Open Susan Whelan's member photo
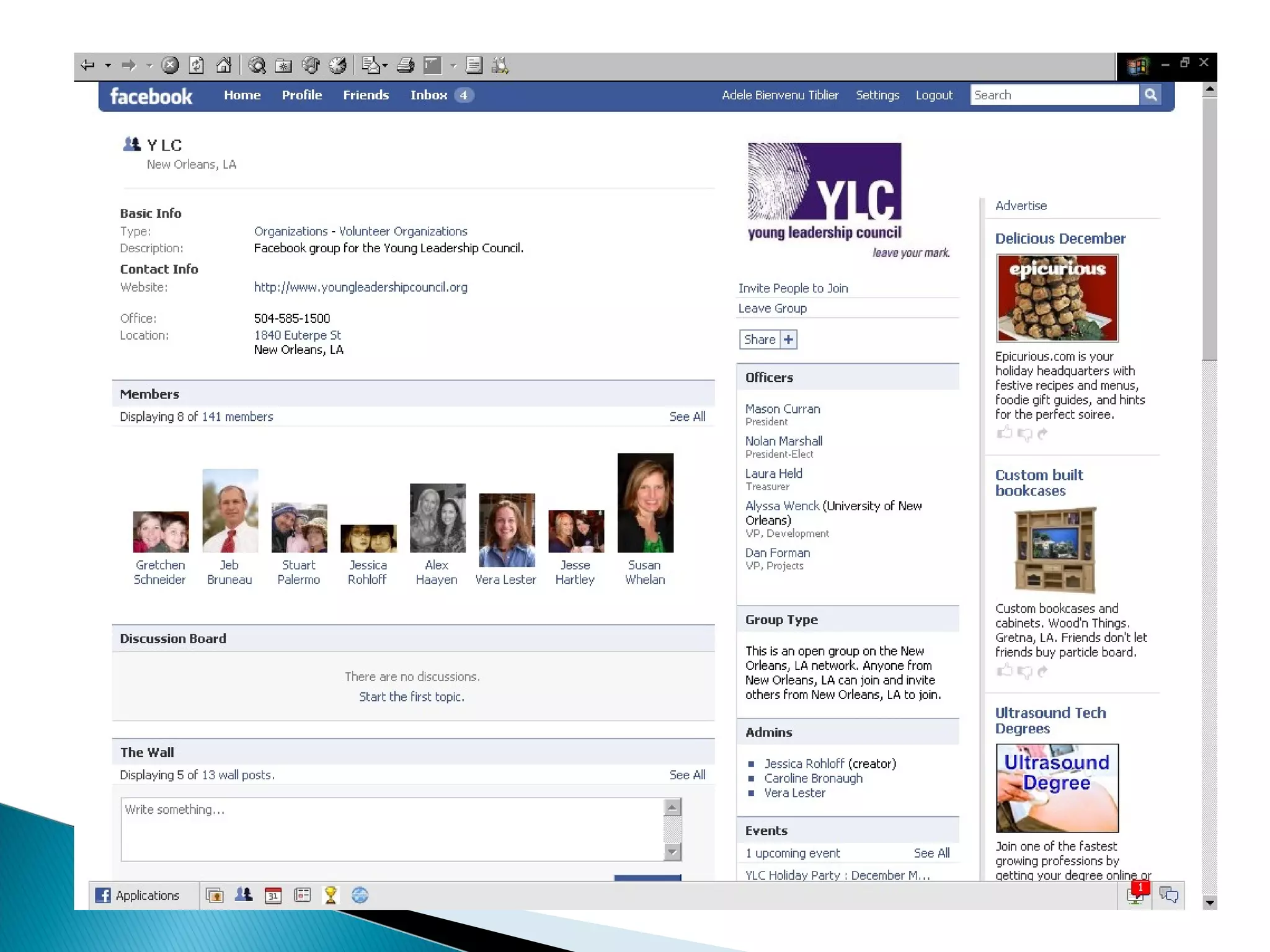The image size is (1270, 952). pyautogui.click(x=645, y=503)
